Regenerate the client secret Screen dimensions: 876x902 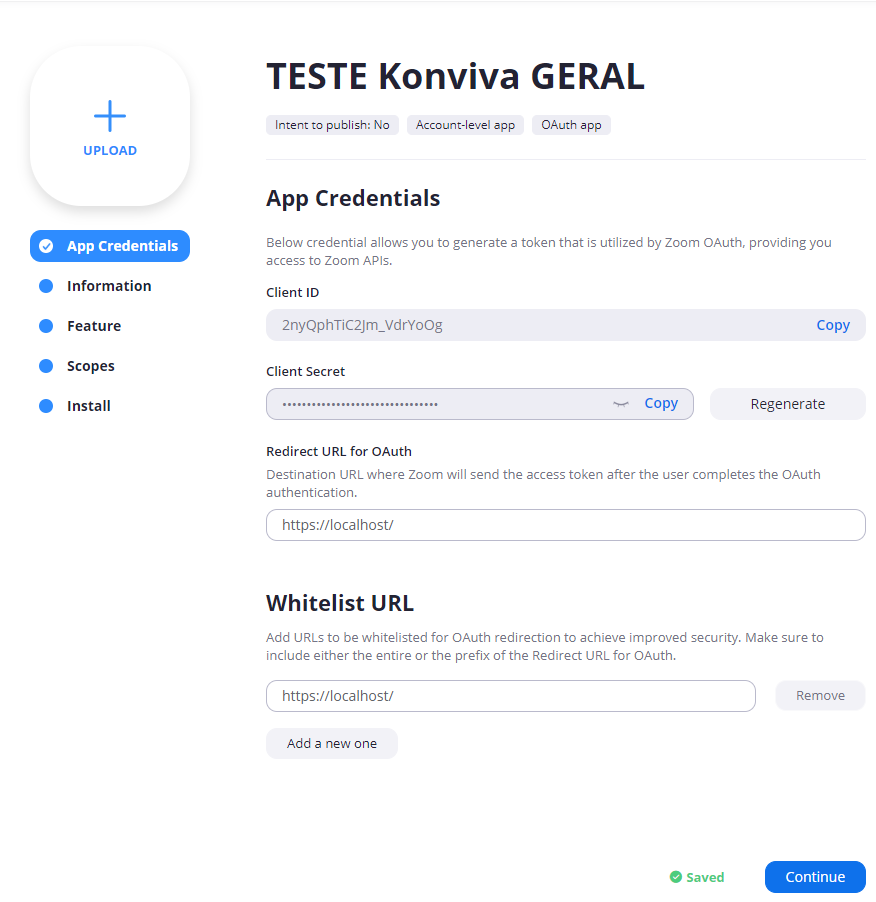(787, 404)
